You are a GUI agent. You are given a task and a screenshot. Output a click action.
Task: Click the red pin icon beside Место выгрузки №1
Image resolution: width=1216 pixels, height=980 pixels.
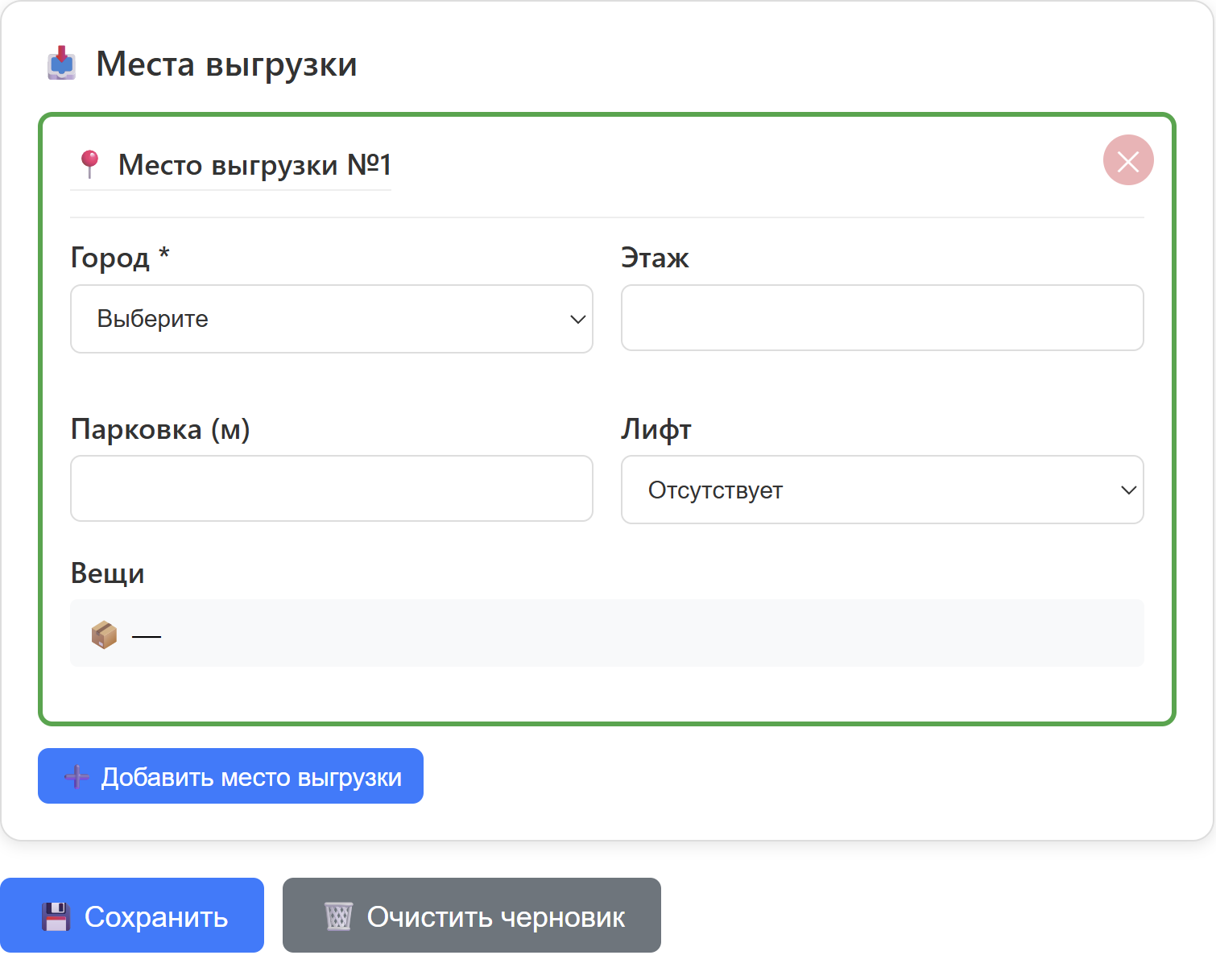coord(89,164)
